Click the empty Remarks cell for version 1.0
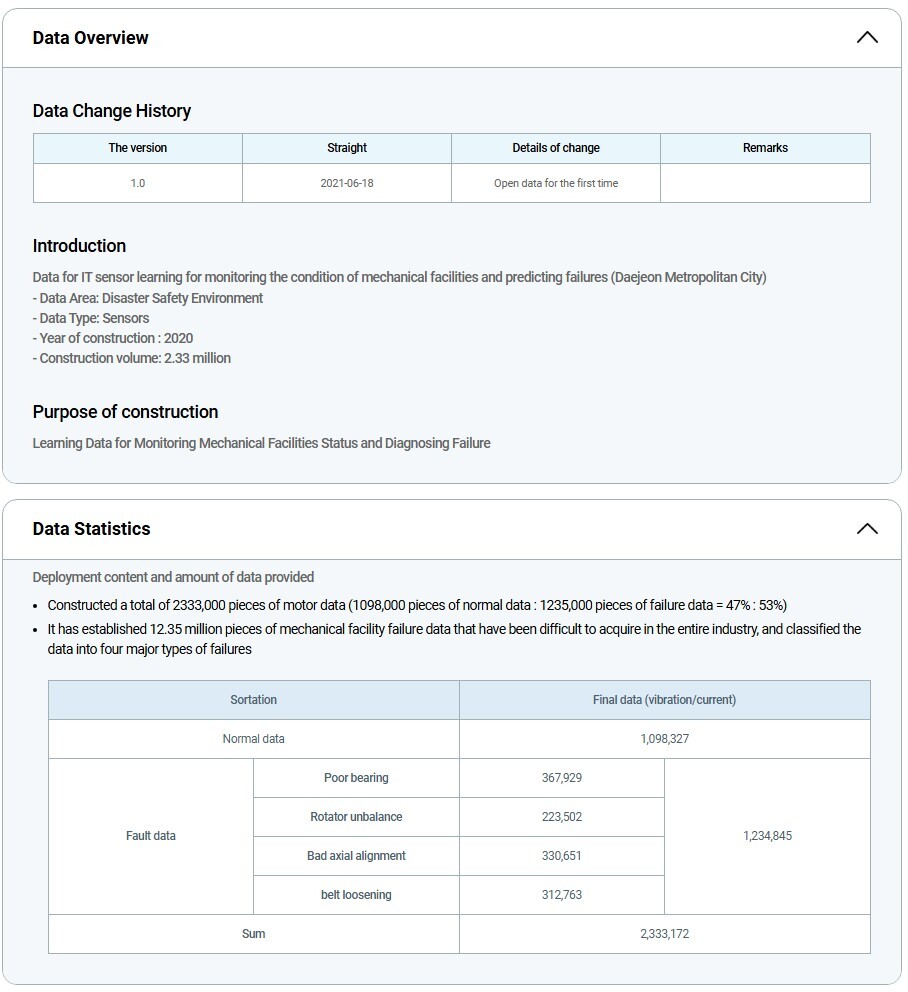 pos(765,184)
